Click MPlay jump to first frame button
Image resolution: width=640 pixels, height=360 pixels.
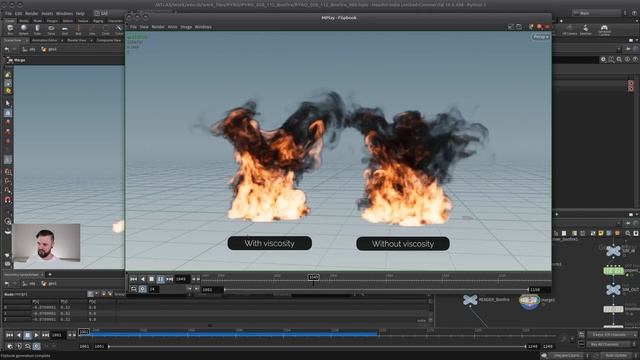point(133,279)
